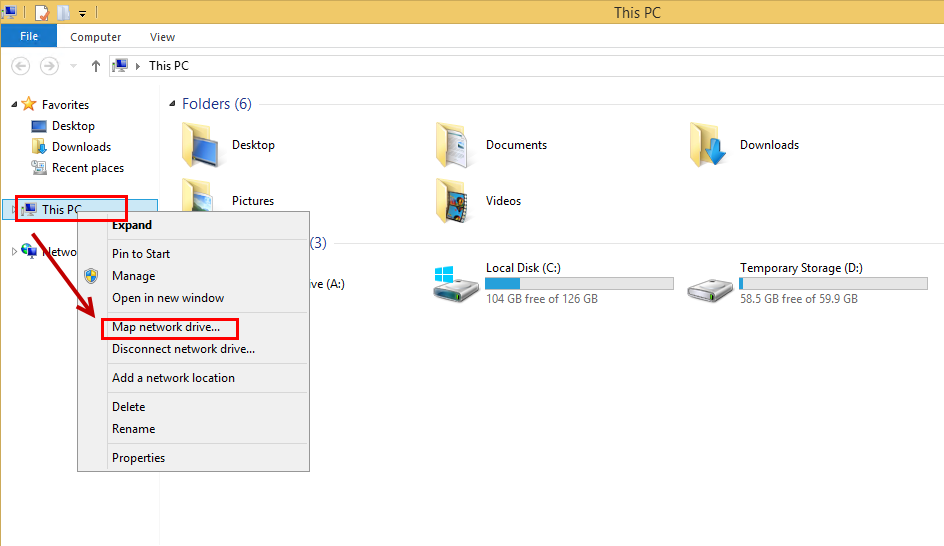Click Temporary Storage (D:) usage bar
Image resolution: width=944 pixels, height=546 pixels.
click(x=833, y=284)
